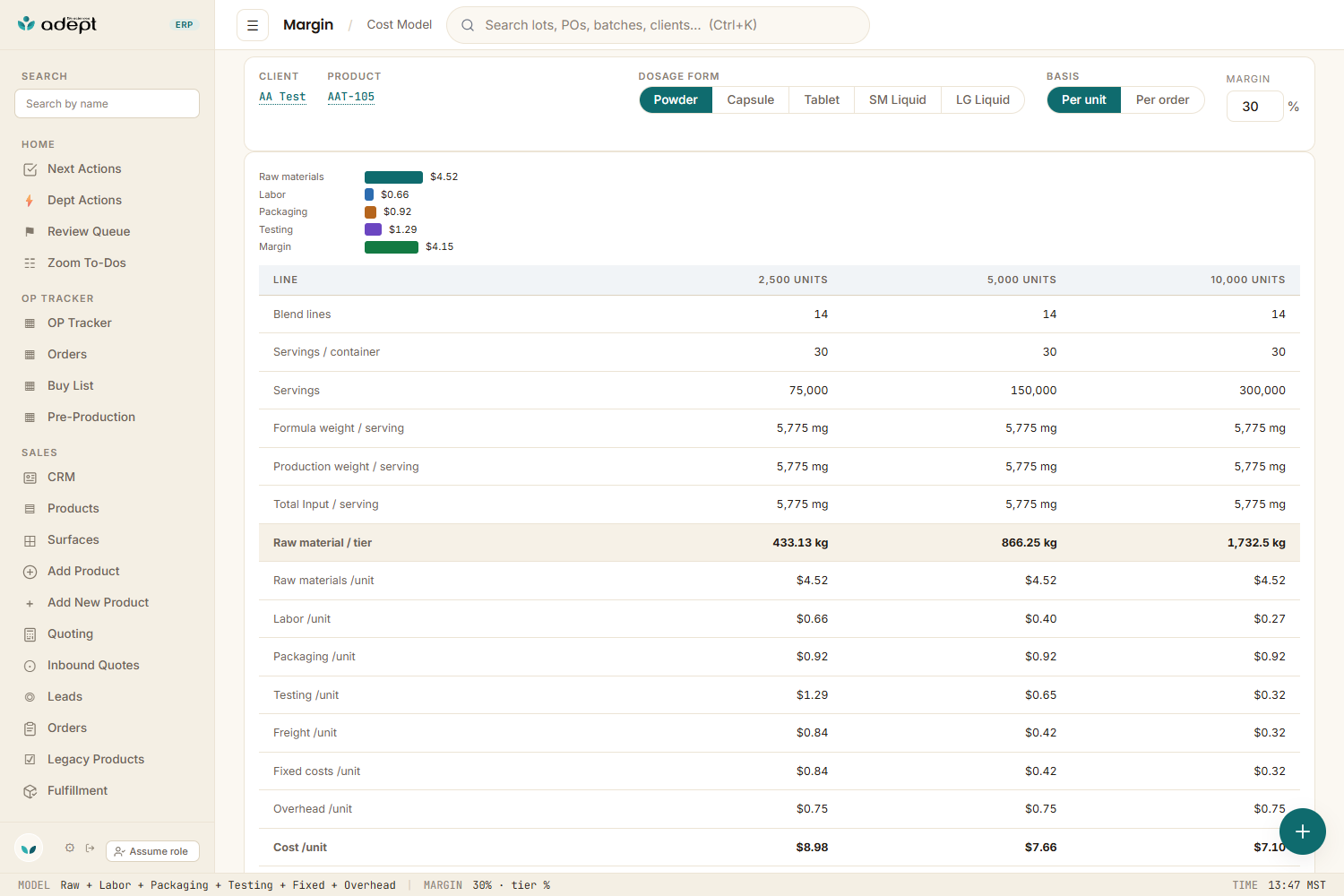The height and width of the screenshot is (896, 1344).
Task: Choose the LG Liquid dosage form
Action: (983, 99)
